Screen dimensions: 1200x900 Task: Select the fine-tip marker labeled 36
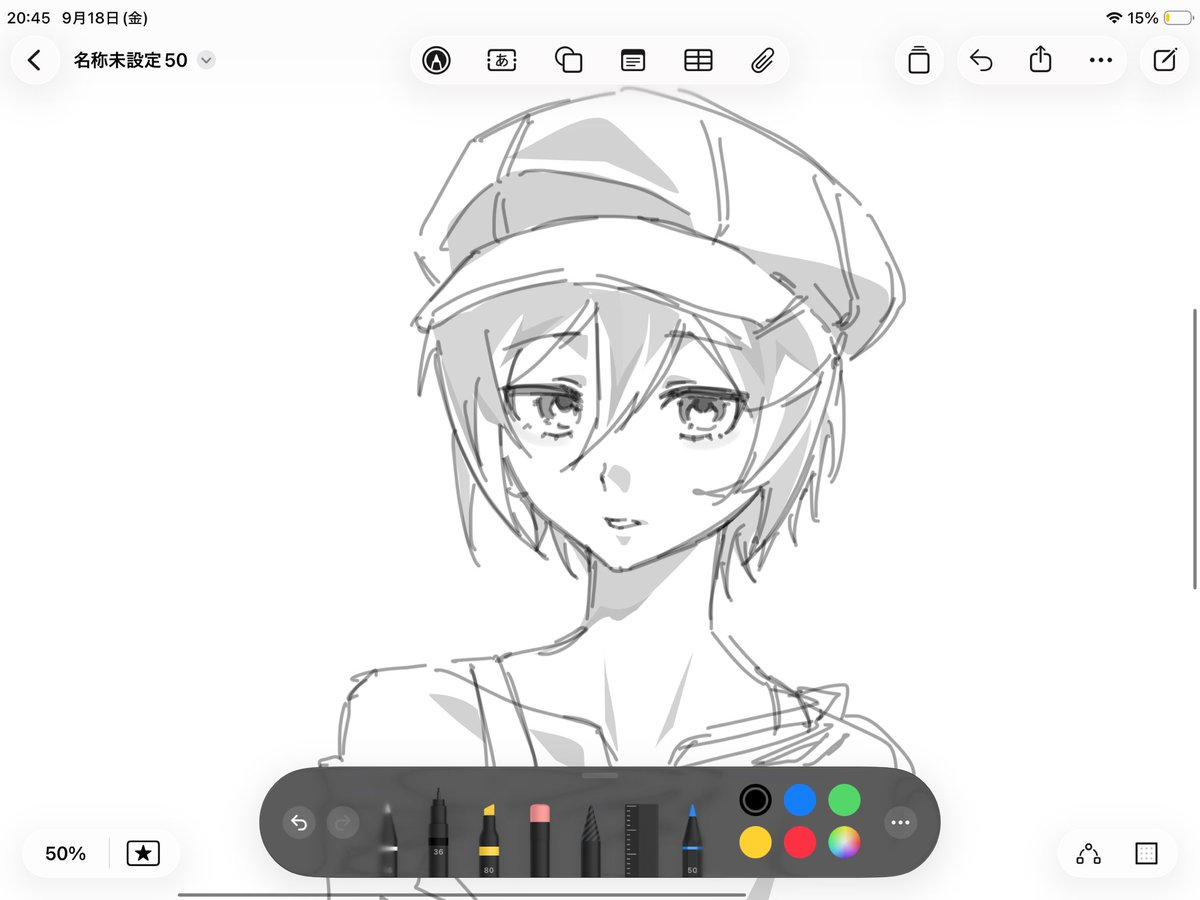tap(438, 833)
